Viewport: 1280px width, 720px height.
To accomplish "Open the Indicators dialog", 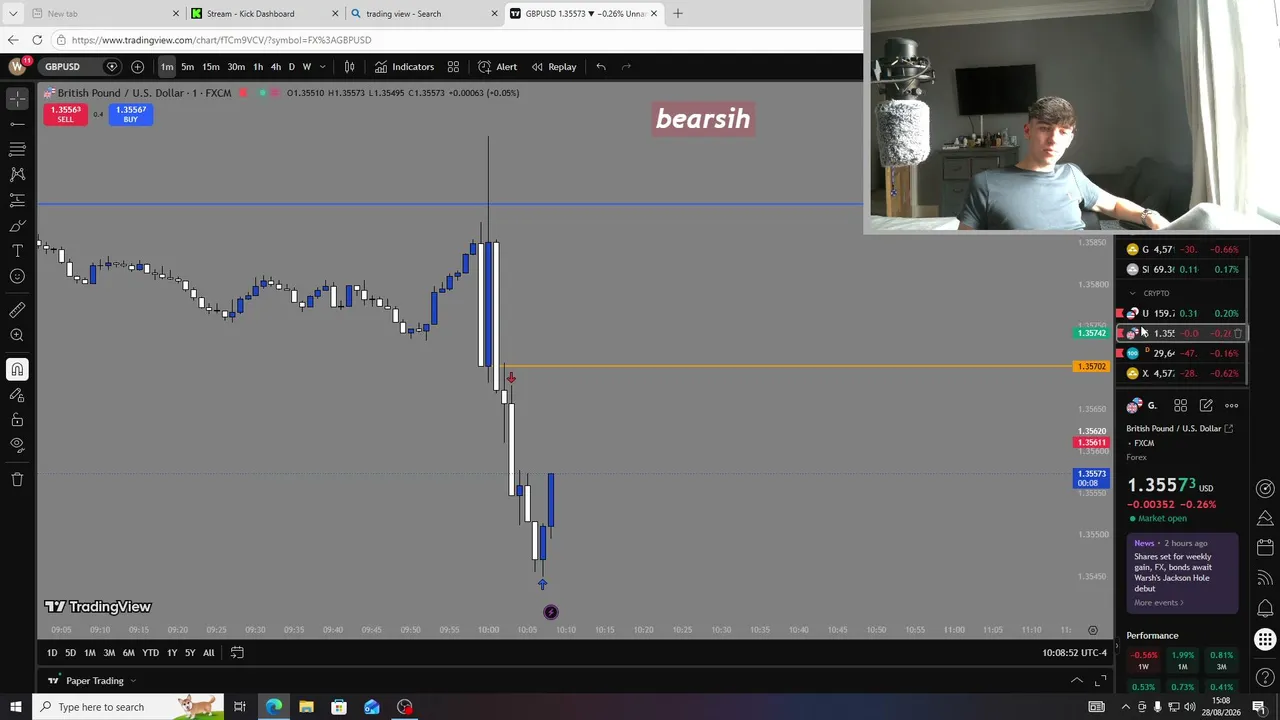I will [404, 67].
